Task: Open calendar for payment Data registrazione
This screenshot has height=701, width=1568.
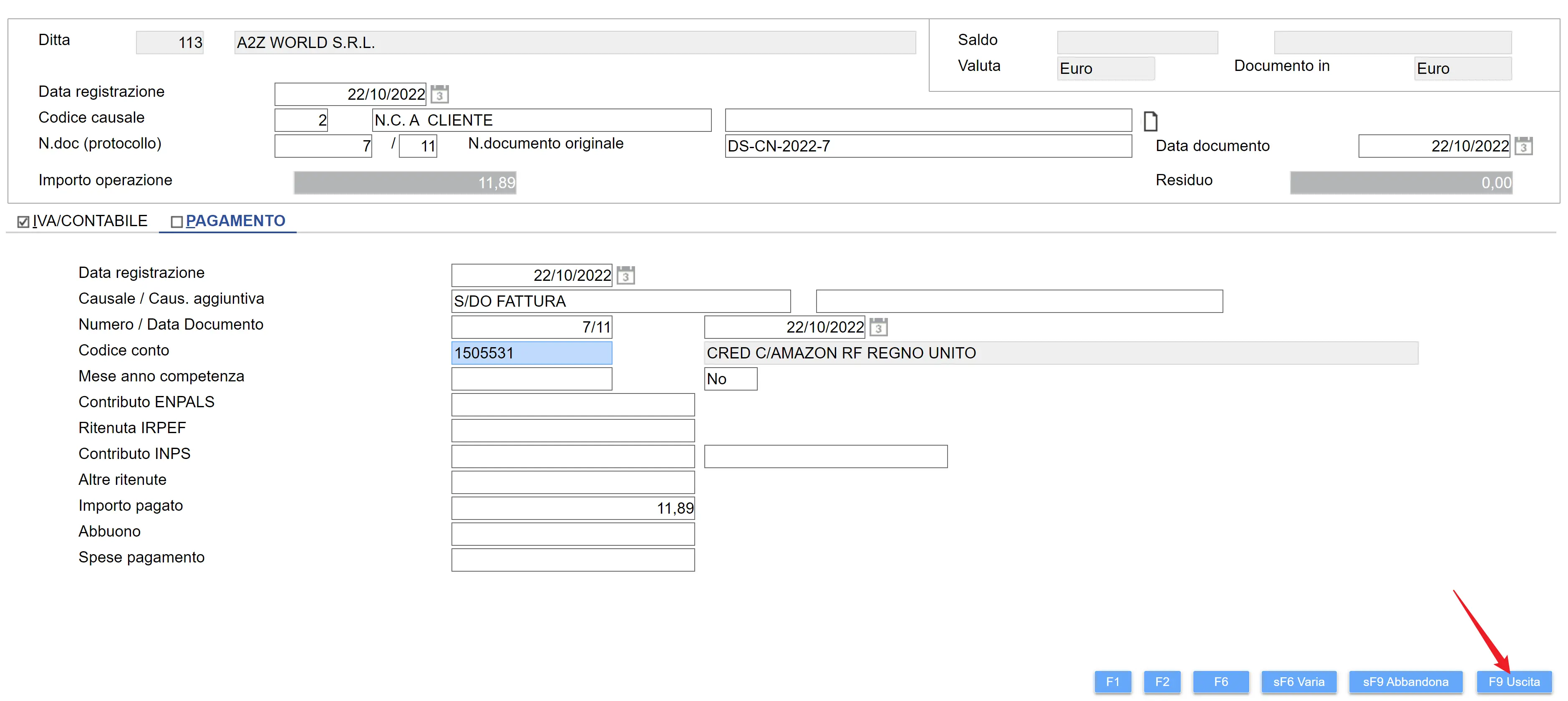Action: coord(625,275)
